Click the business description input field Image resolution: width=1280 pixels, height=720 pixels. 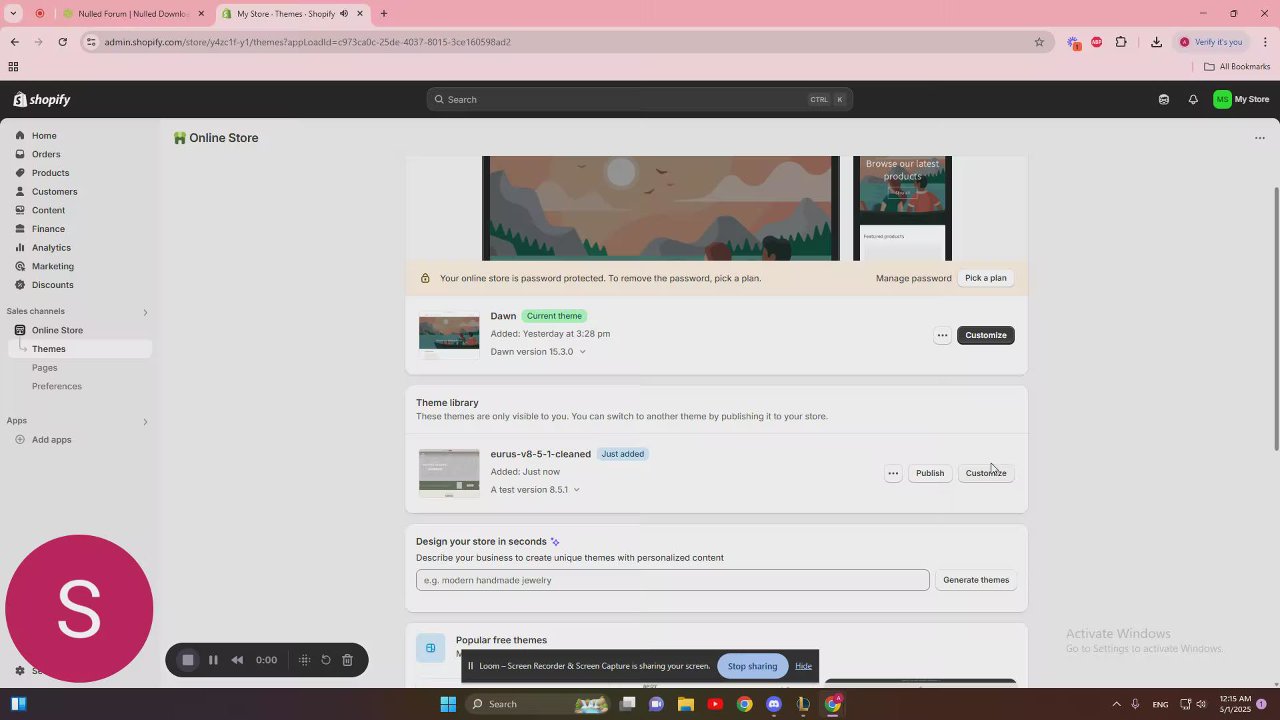[x=673, y=580]
